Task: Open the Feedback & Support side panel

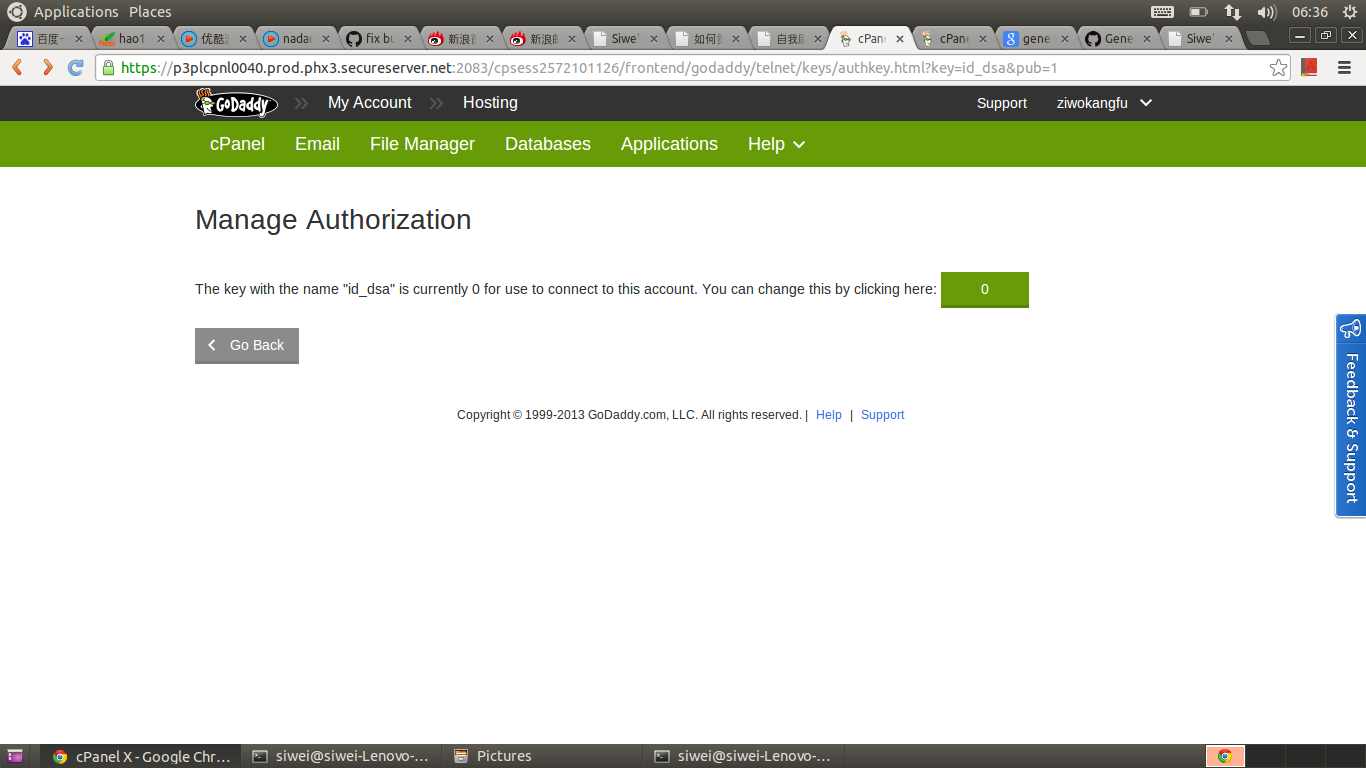Action: (x=1350, y=415)
